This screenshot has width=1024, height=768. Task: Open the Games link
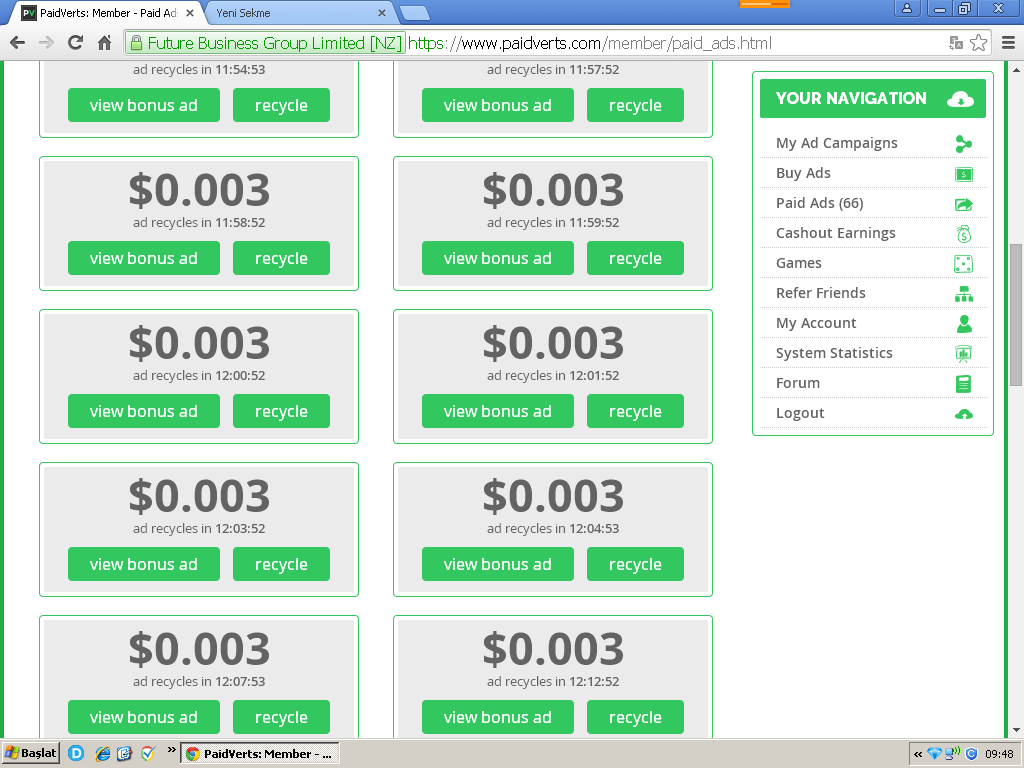click(x=799, y=263)
